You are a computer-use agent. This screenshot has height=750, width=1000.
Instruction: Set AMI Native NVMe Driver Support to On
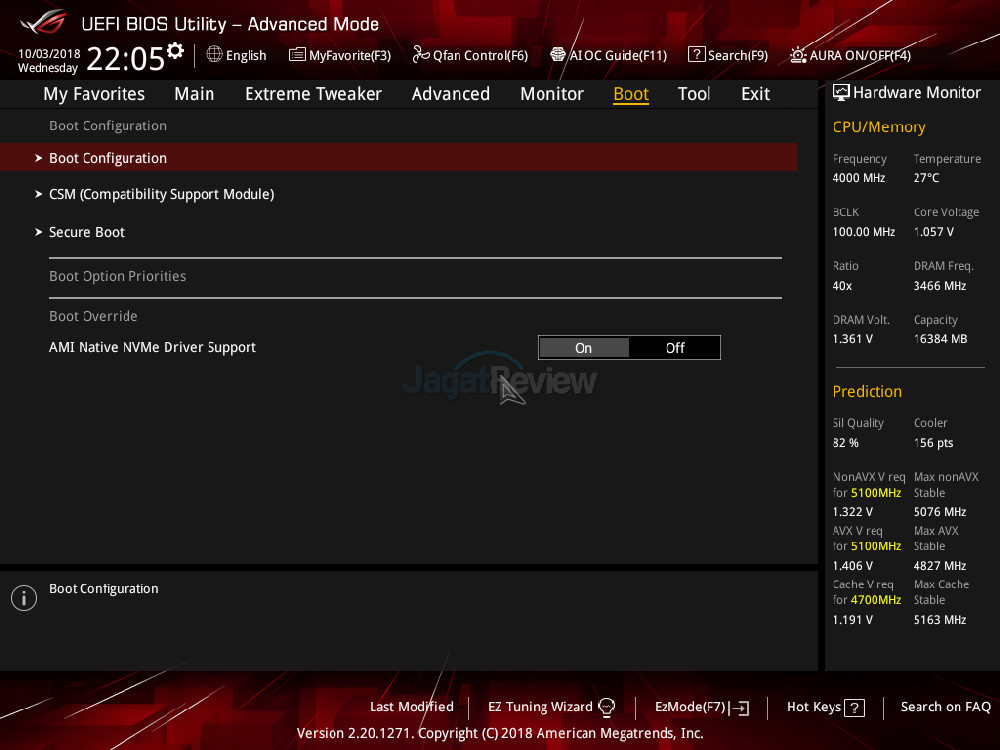point(584,348)
